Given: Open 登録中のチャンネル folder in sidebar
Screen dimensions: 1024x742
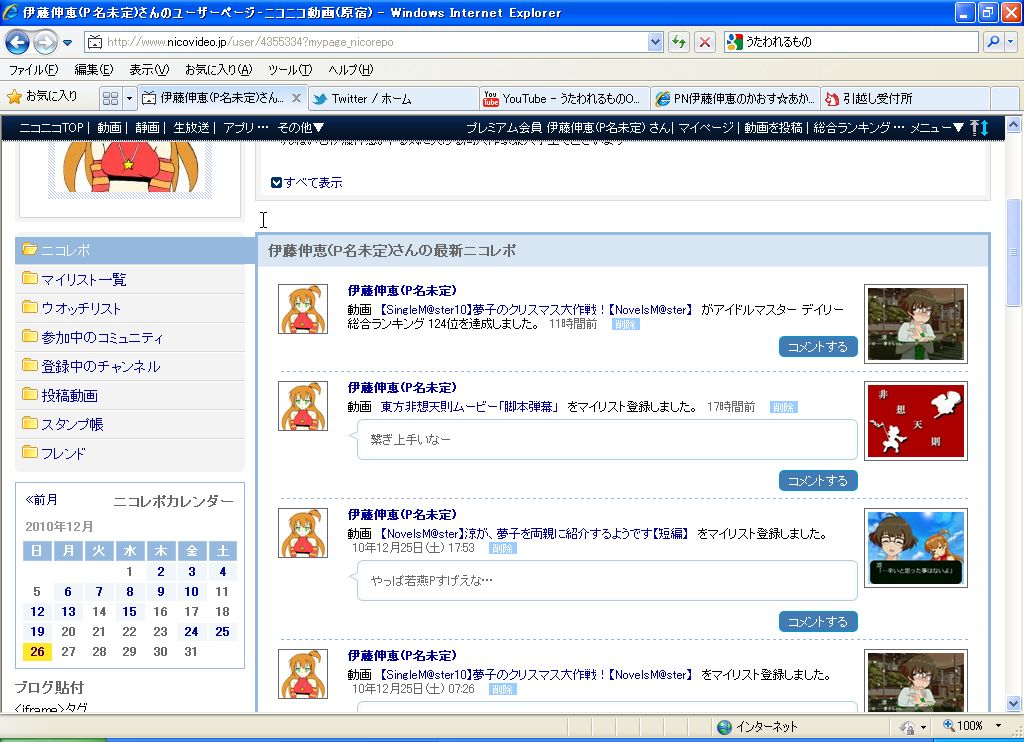Looking at the screenshot, I should 130,366.
